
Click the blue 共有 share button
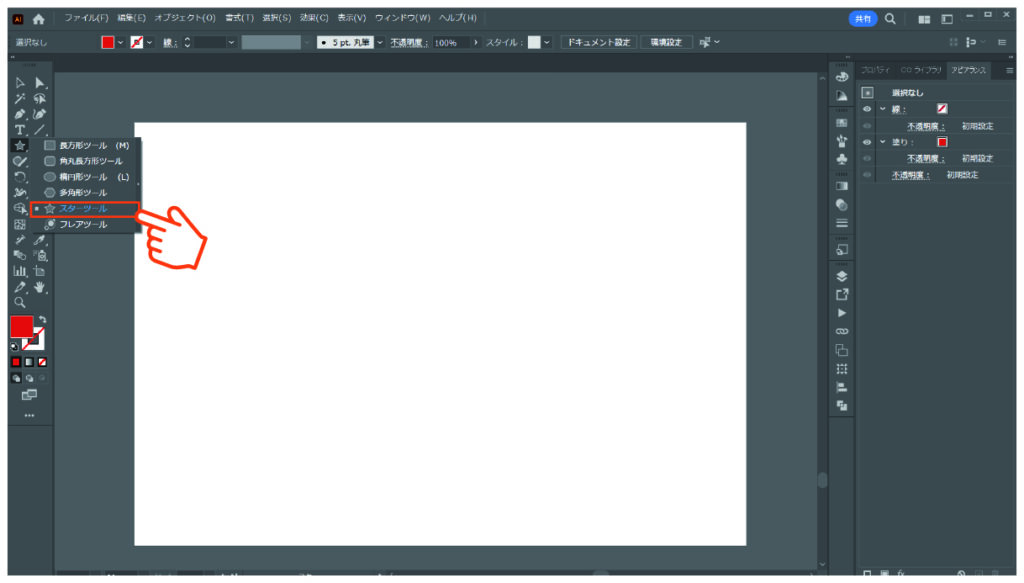pos(863,19)
